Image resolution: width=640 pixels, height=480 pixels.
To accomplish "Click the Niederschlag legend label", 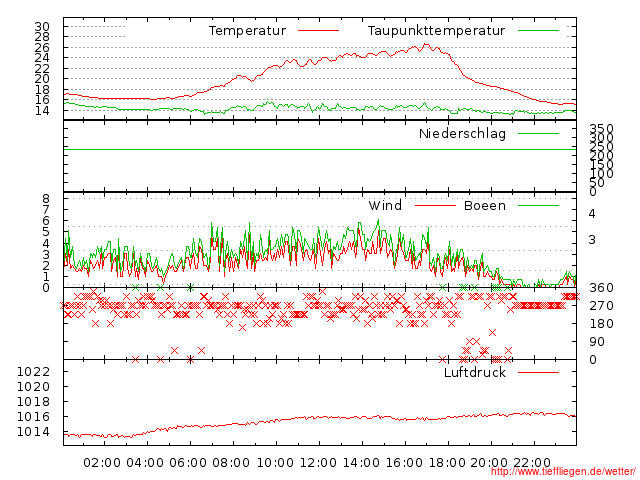I will coord(462,134).
